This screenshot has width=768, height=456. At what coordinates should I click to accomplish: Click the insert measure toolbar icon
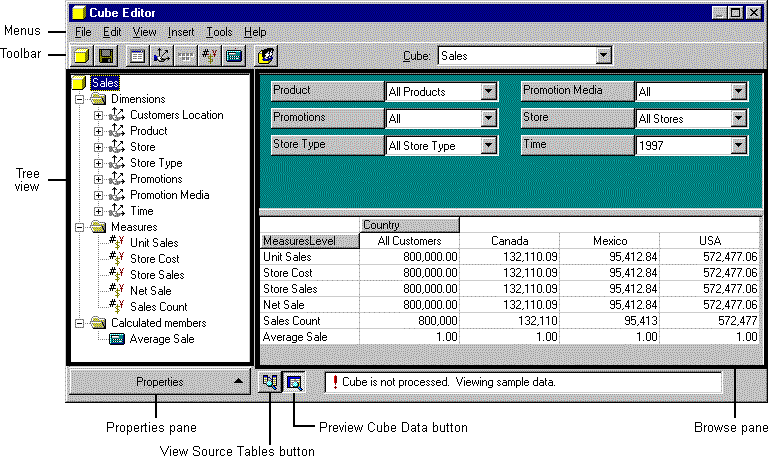tap(210, 57)
